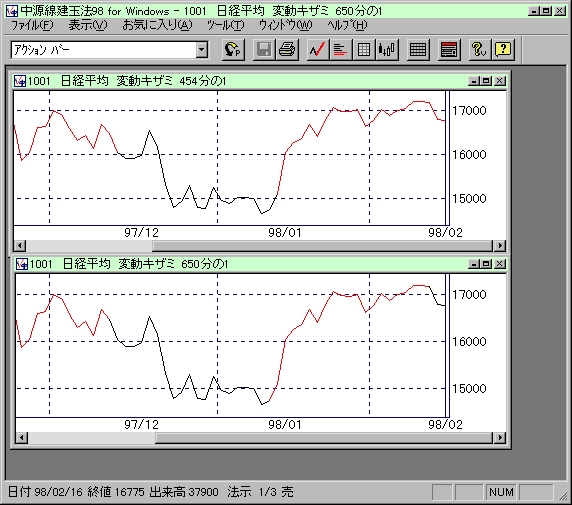Screen dimensions: 572x505
Task: Click the black list table icon
Action: click(x=418, y=50)
